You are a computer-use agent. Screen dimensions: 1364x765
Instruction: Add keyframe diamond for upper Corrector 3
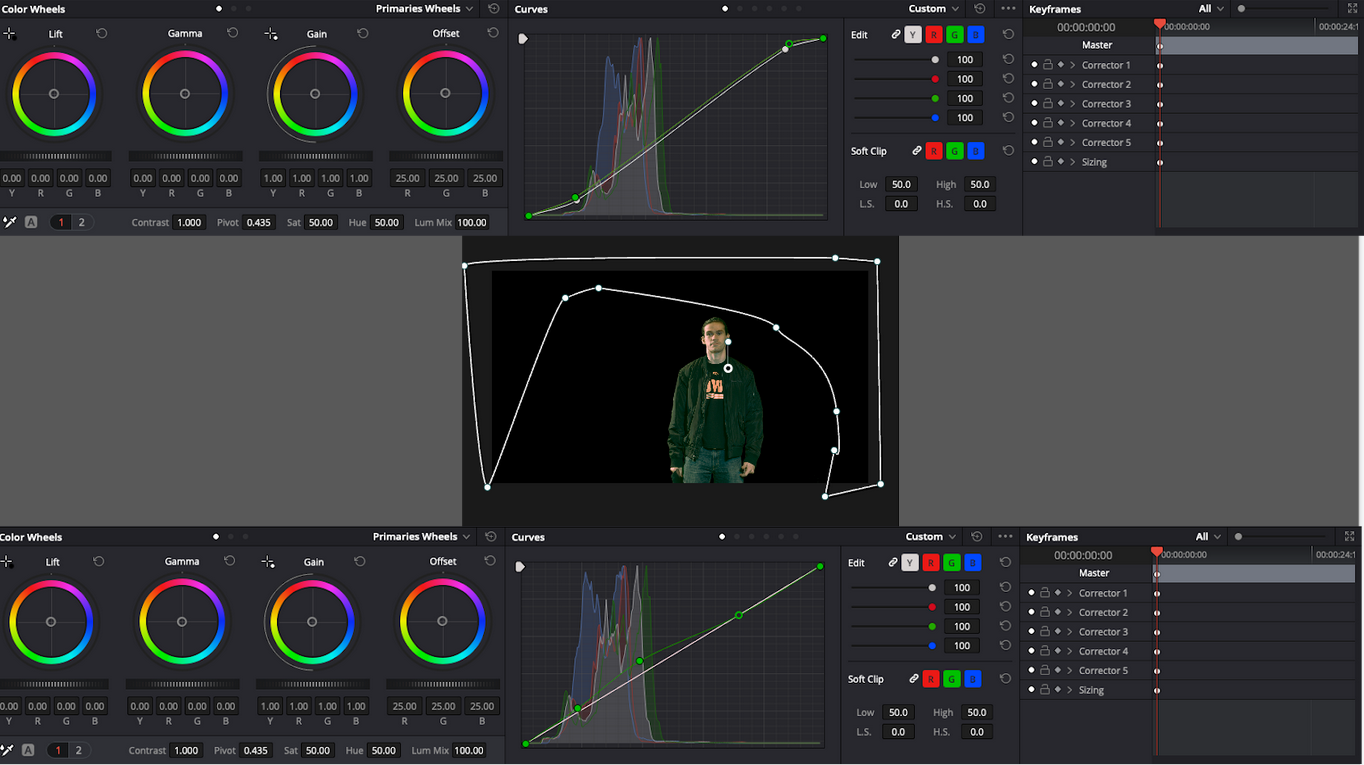1061,104
